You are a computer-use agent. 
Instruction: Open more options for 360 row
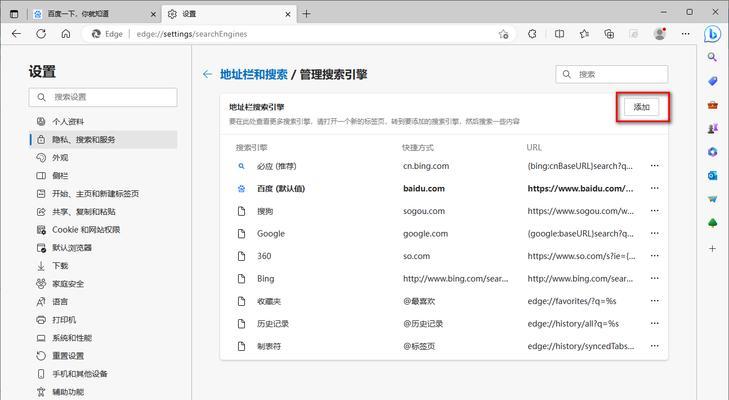point(655,256)
